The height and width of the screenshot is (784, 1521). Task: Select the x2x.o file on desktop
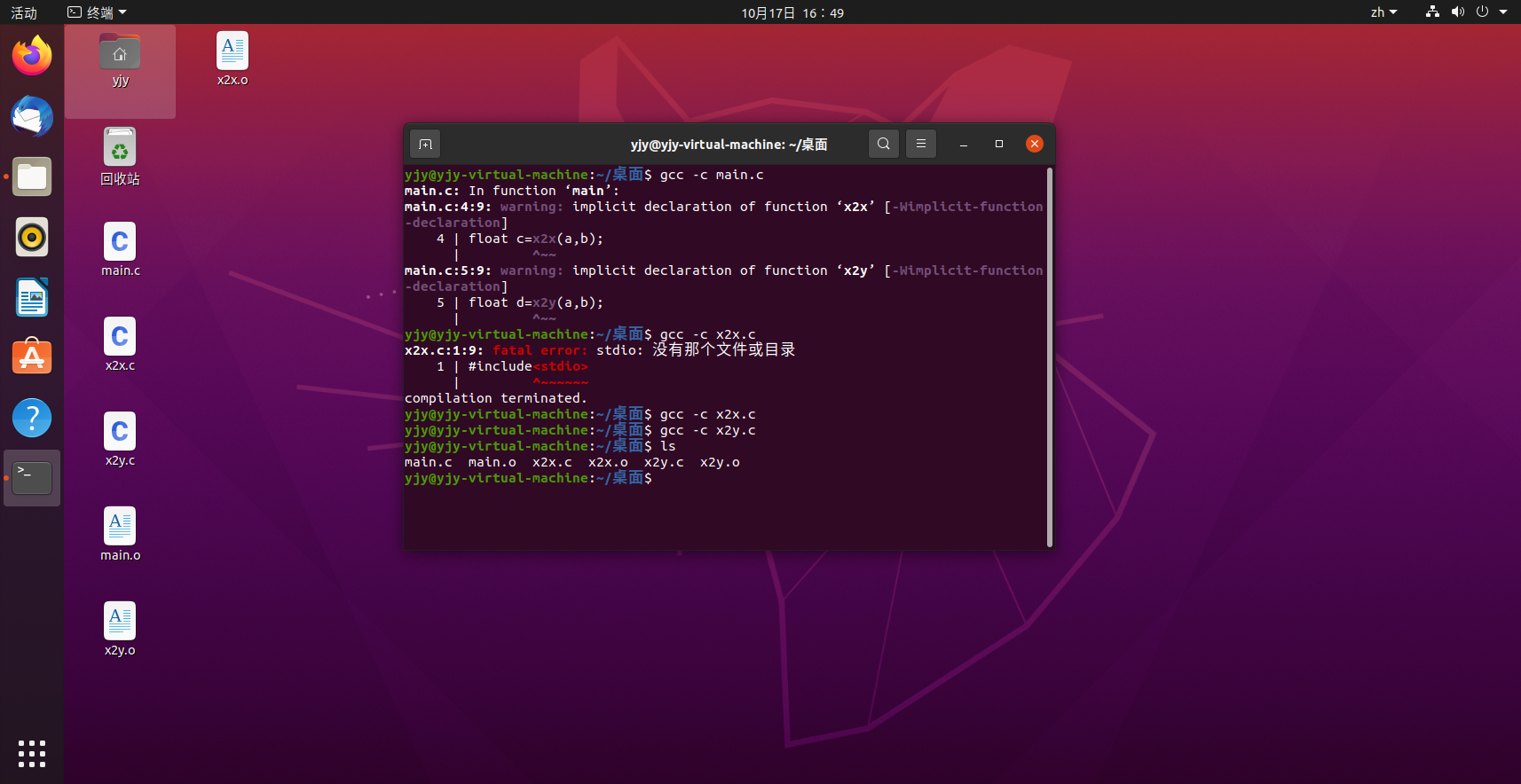(232, 59)
